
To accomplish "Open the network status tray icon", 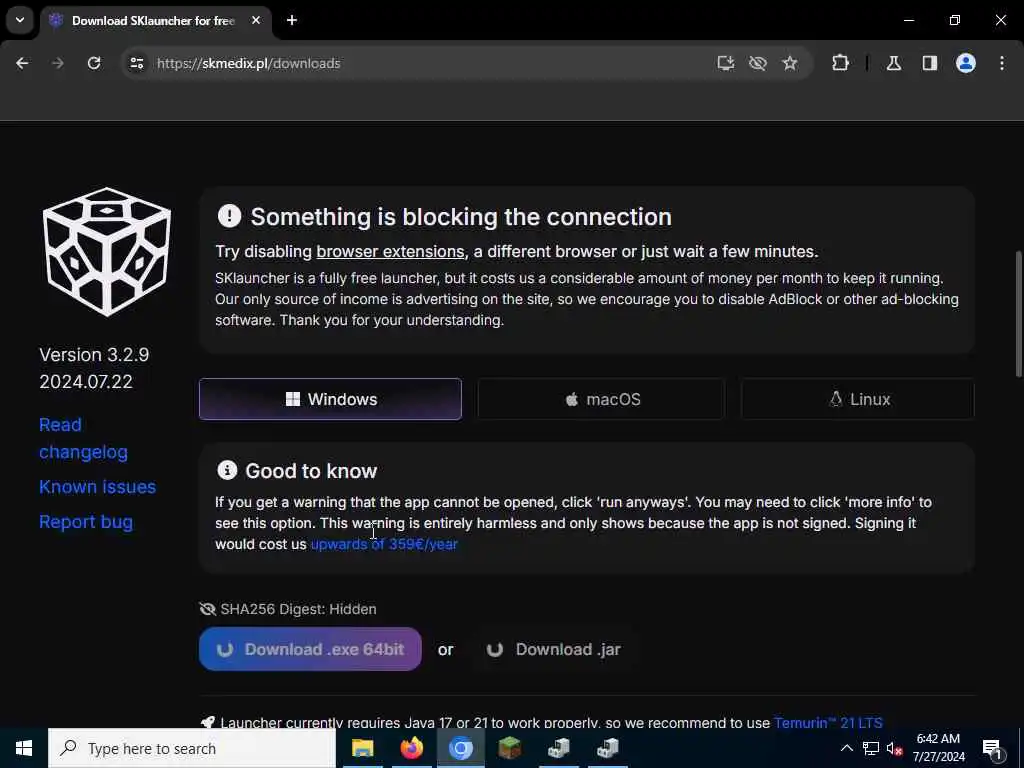I will point(871,748).
